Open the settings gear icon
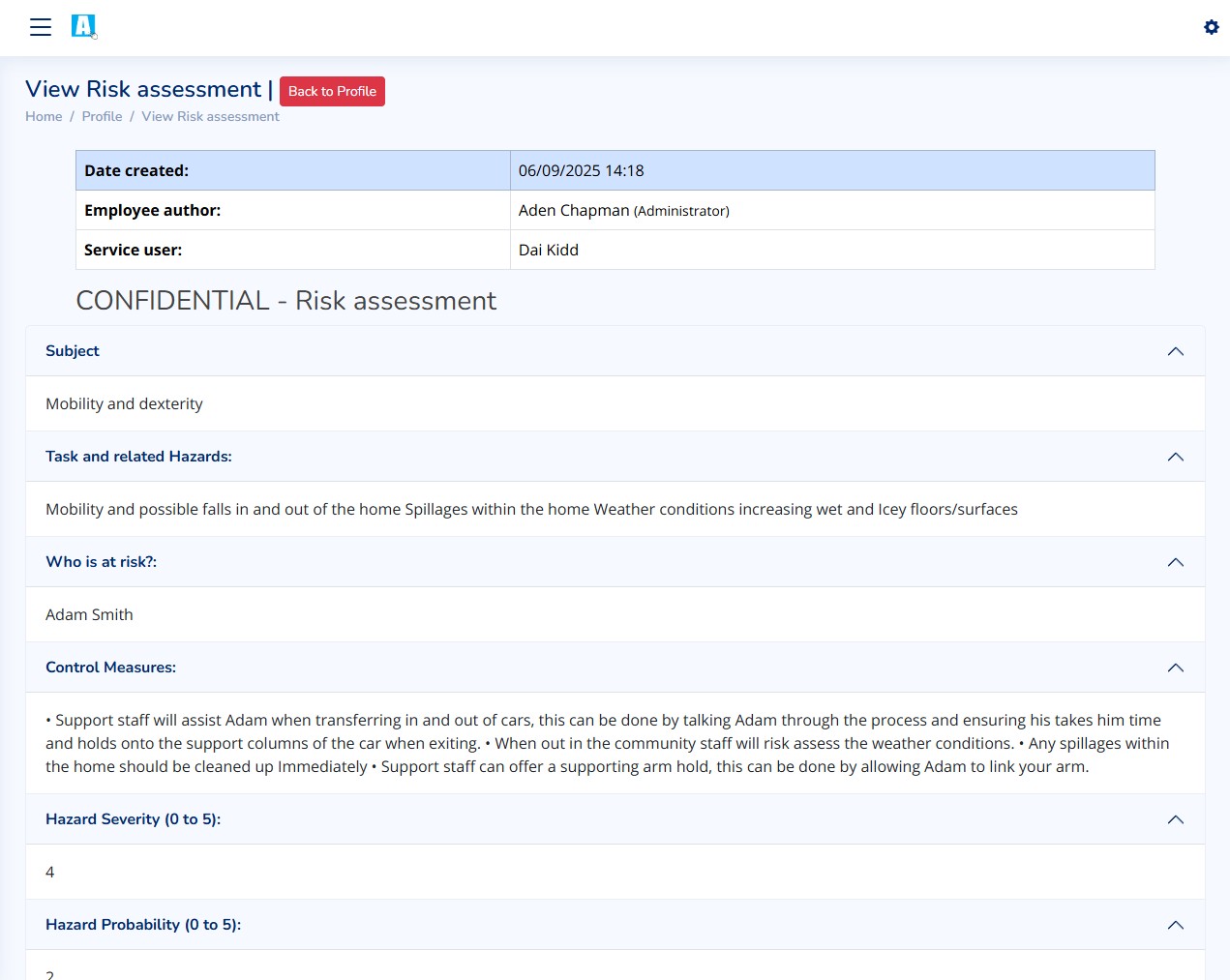The image size is (1230, 980). click(x=1211, y=27)
